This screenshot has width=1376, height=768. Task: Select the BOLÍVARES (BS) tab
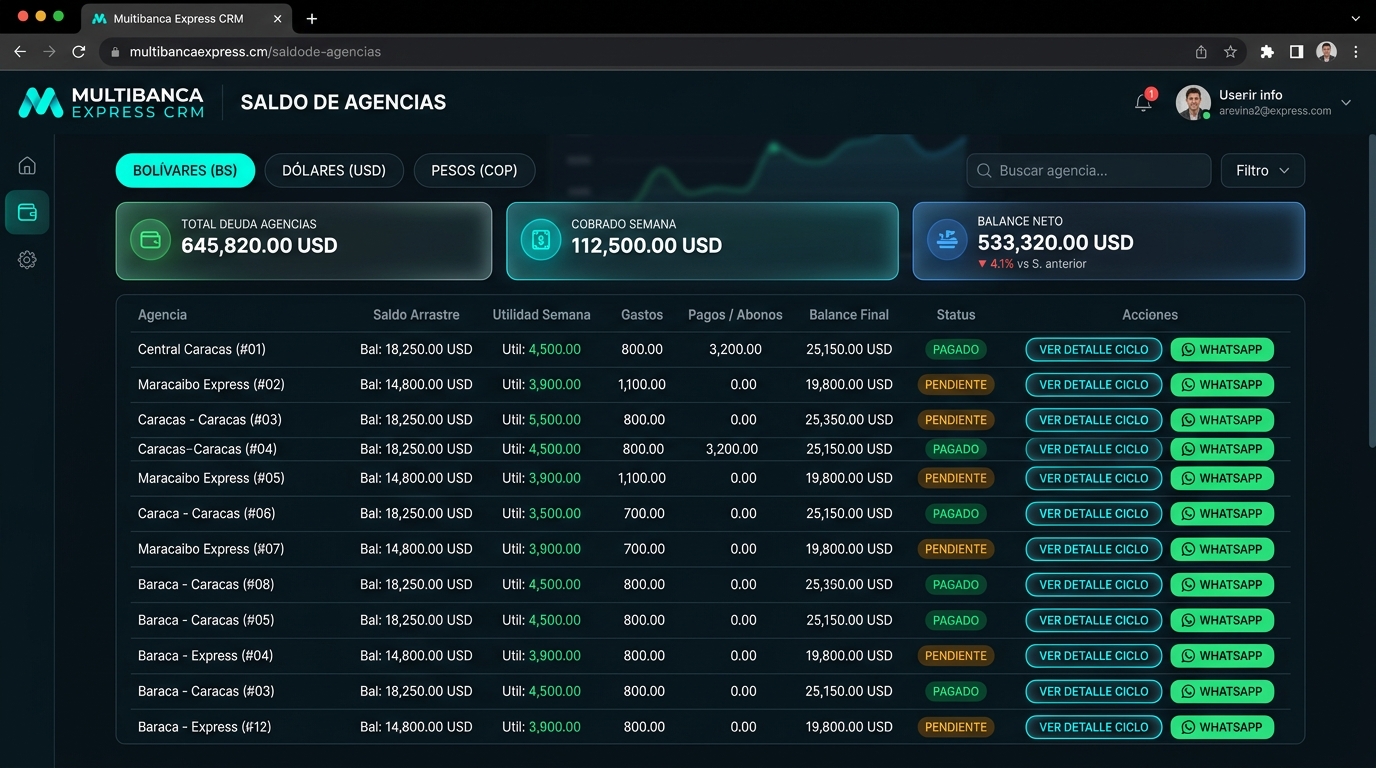coord(185,171)
